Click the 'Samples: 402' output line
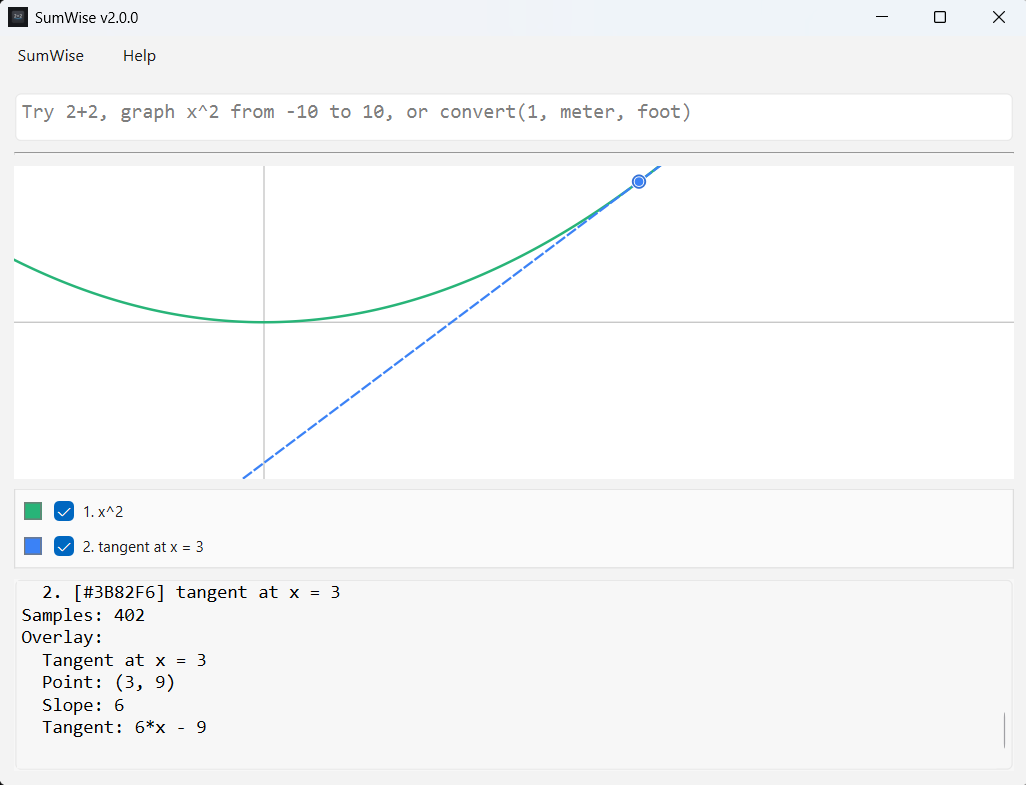 coord(83,615)
